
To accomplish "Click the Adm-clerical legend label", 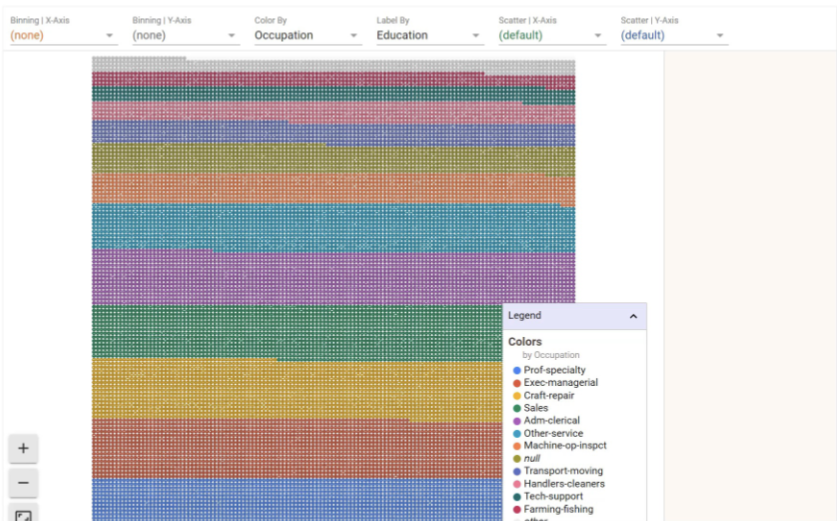I will pyautogui.click(x=551, y=421).
